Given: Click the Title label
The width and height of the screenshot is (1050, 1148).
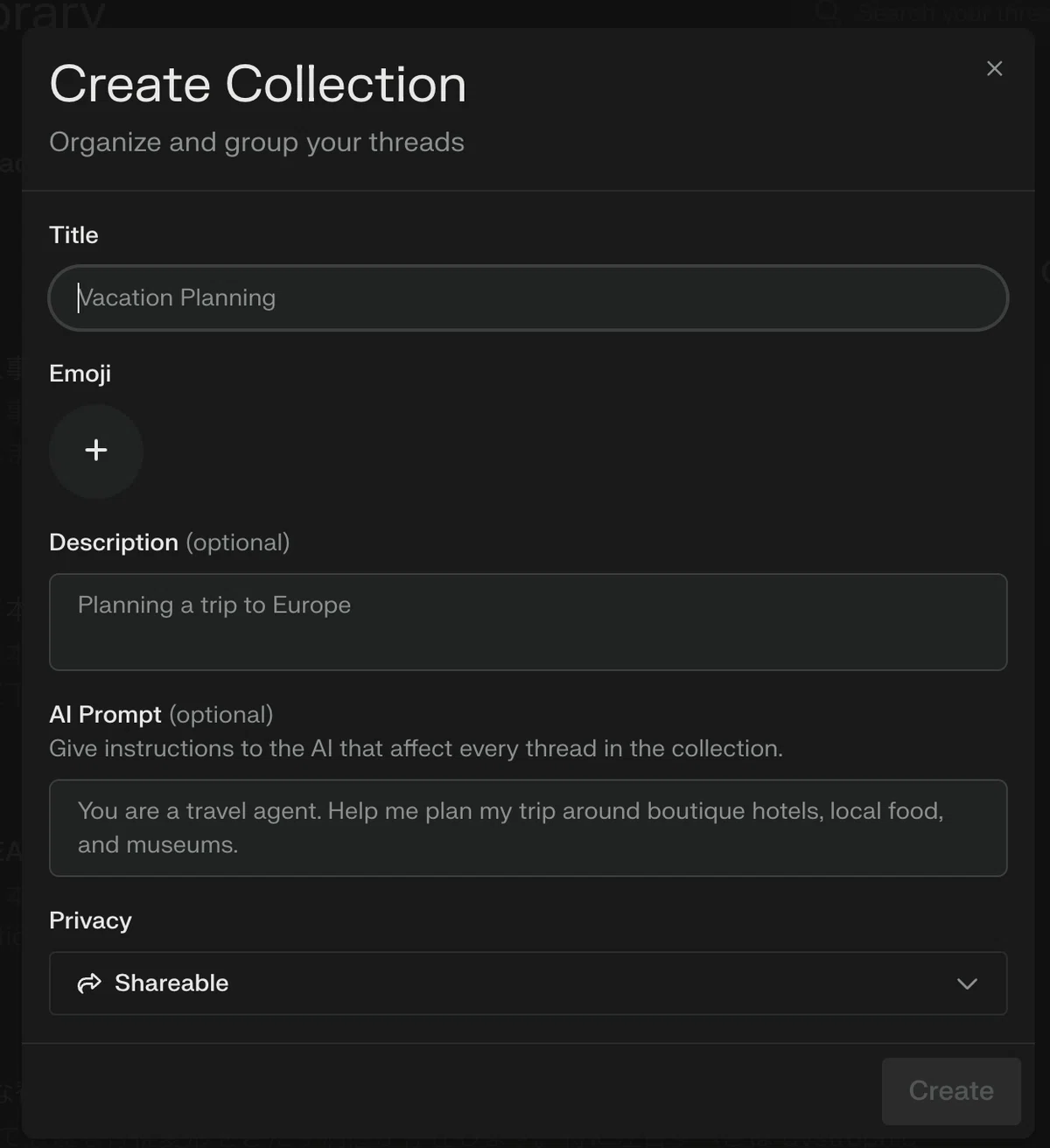Looking at the screenshot, I should (x=73, y=234).
